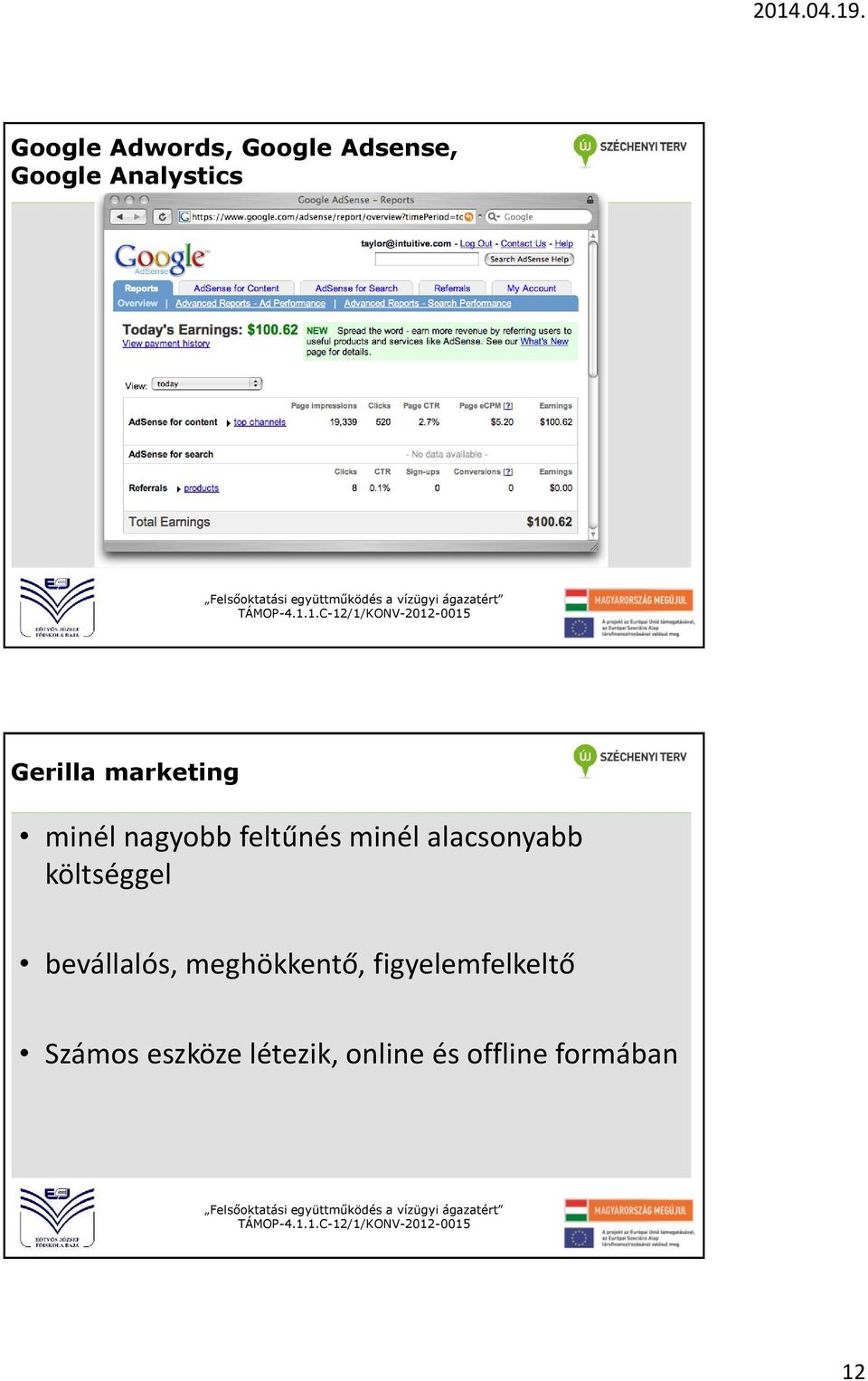The height and width of the screenshot is (1381, 868).
Task: Click the Contact Us link
Action: pos(524,244)
